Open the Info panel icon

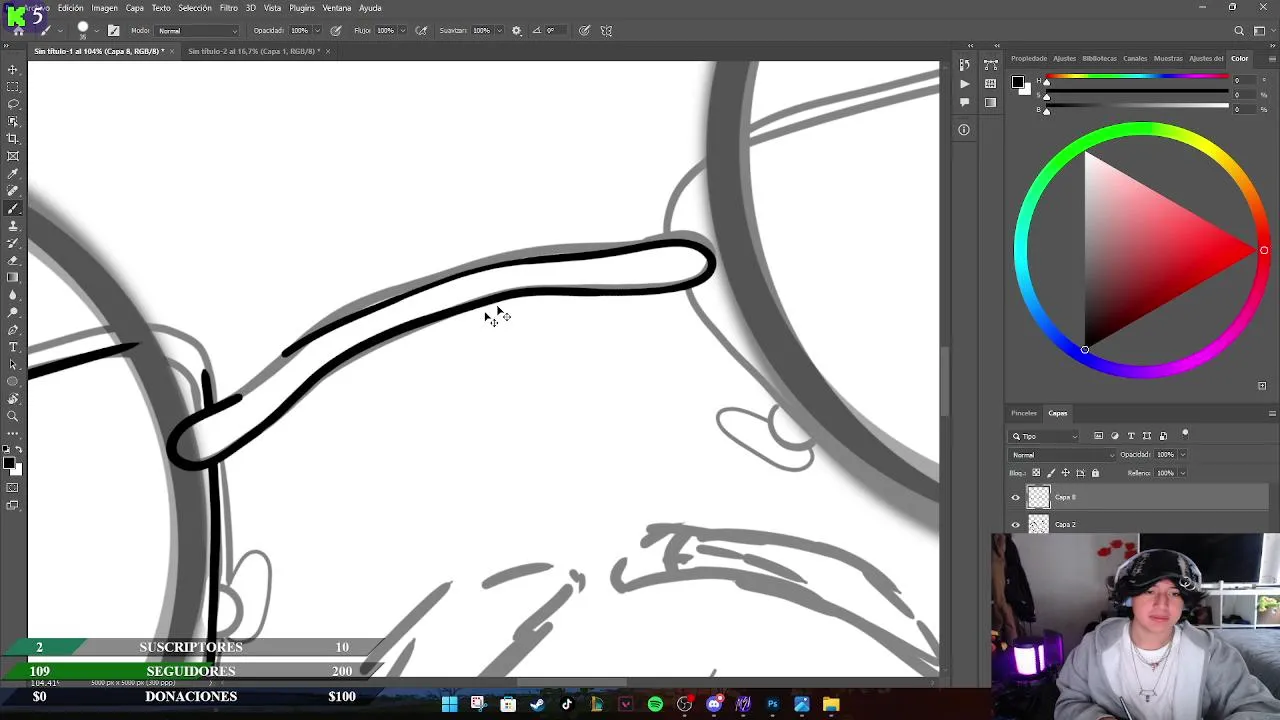click(964, 129)
